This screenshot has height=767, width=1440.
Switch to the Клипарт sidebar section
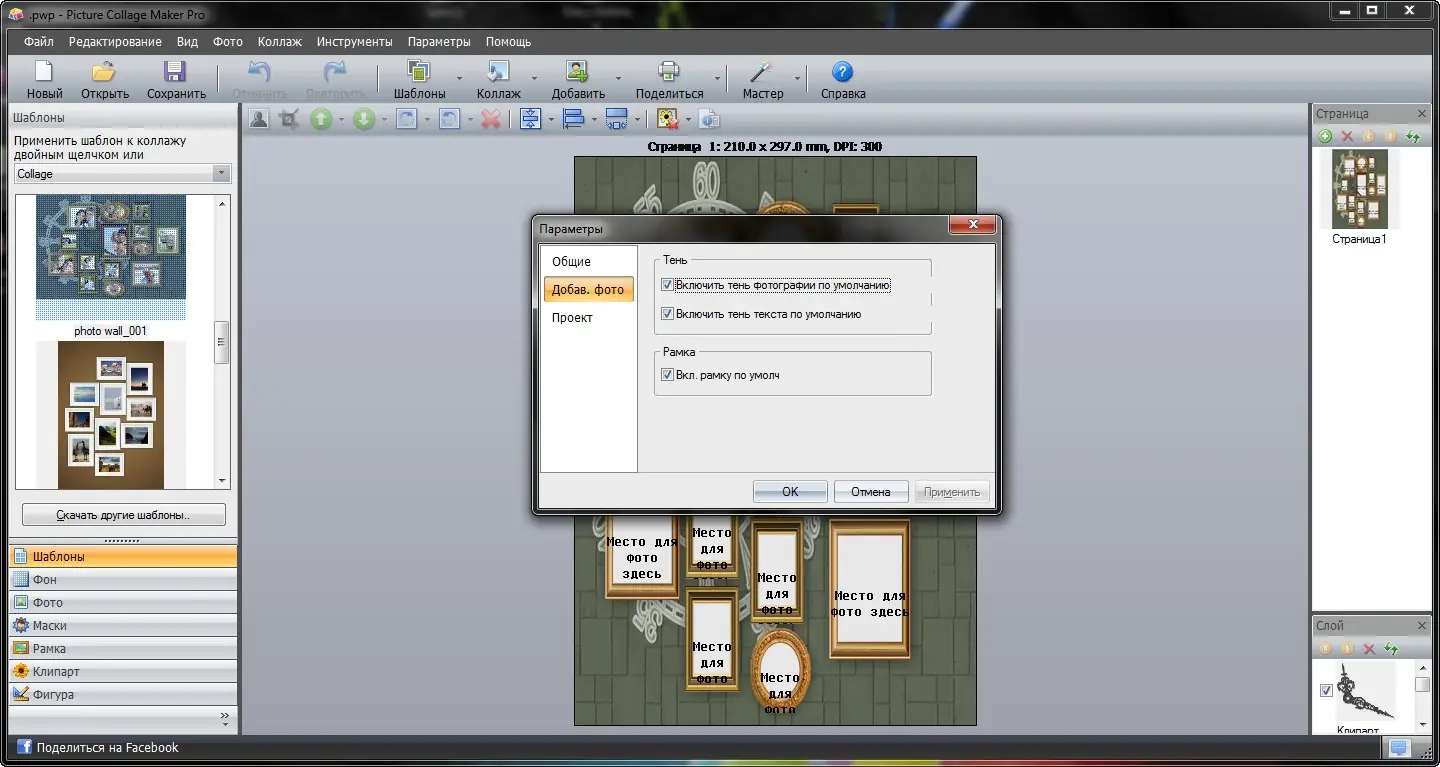pyautogui.click(x=123, y=671)
